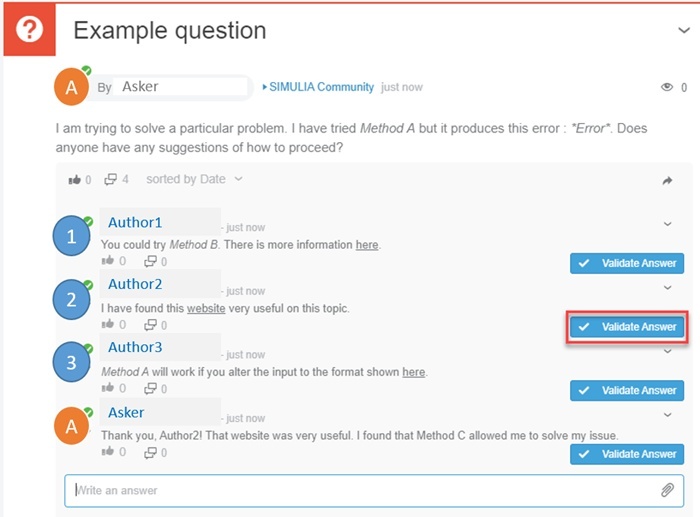Collapse the Example question panel chevron
This screenshot has width=700, height=517.
[x=684, y=30]
